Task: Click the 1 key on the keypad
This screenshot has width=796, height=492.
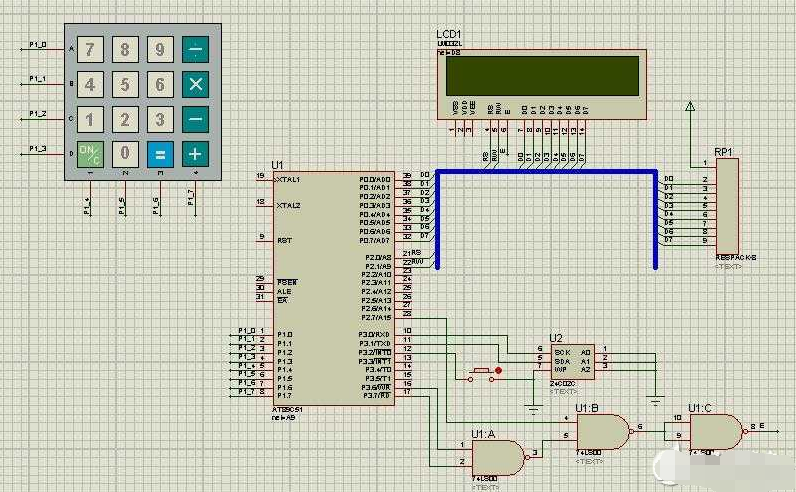Action: coord(90,119)
